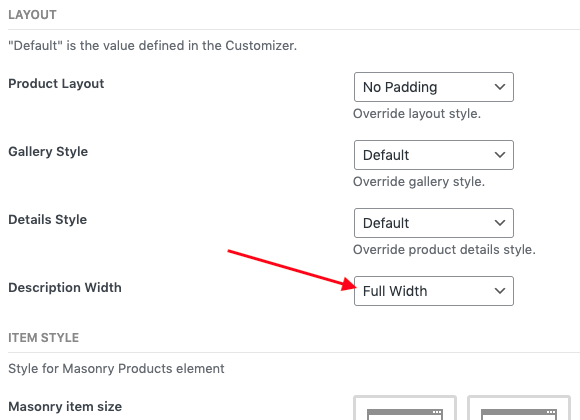Open the Product Layout dropdown showing No Padding
Image resolution: width=580 pixels, height=420 pixels.
click(x=434, y=87)
